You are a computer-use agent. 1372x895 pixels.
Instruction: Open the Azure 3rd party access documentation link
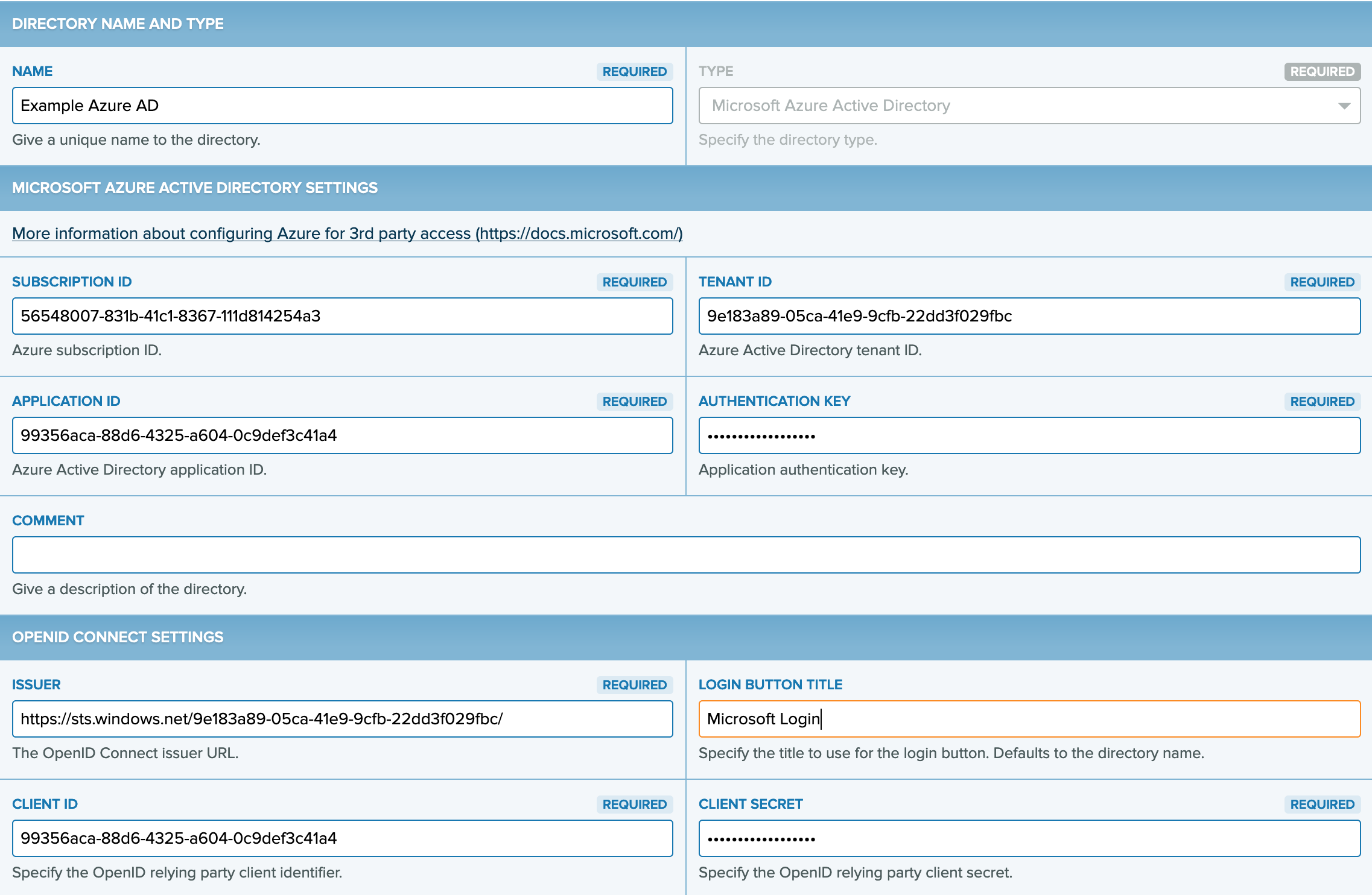[x=347, y=233]
